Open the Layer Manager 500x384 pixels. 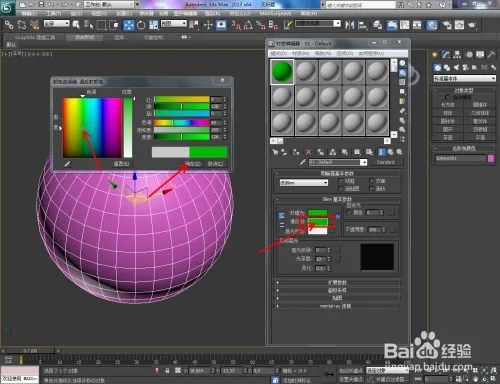(x=377, y=25)
